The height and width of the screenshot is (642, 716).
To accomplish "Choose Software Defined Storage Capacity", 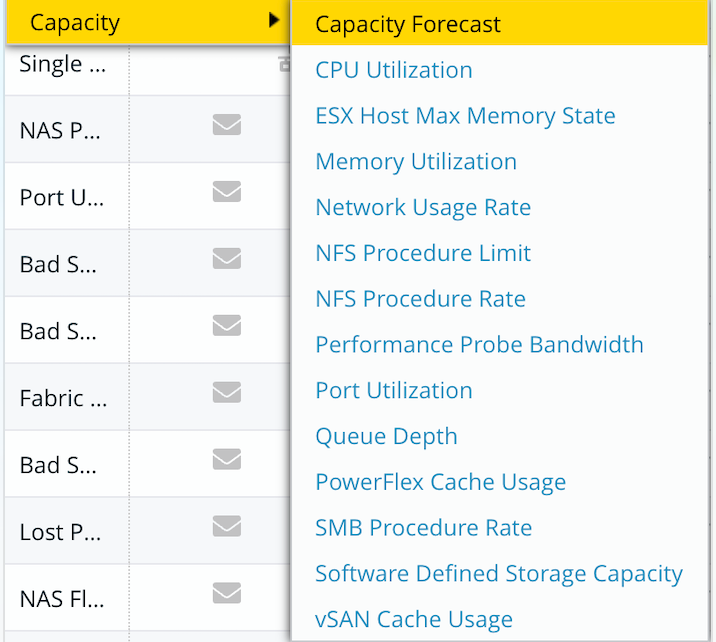I will tap(498, 574).
